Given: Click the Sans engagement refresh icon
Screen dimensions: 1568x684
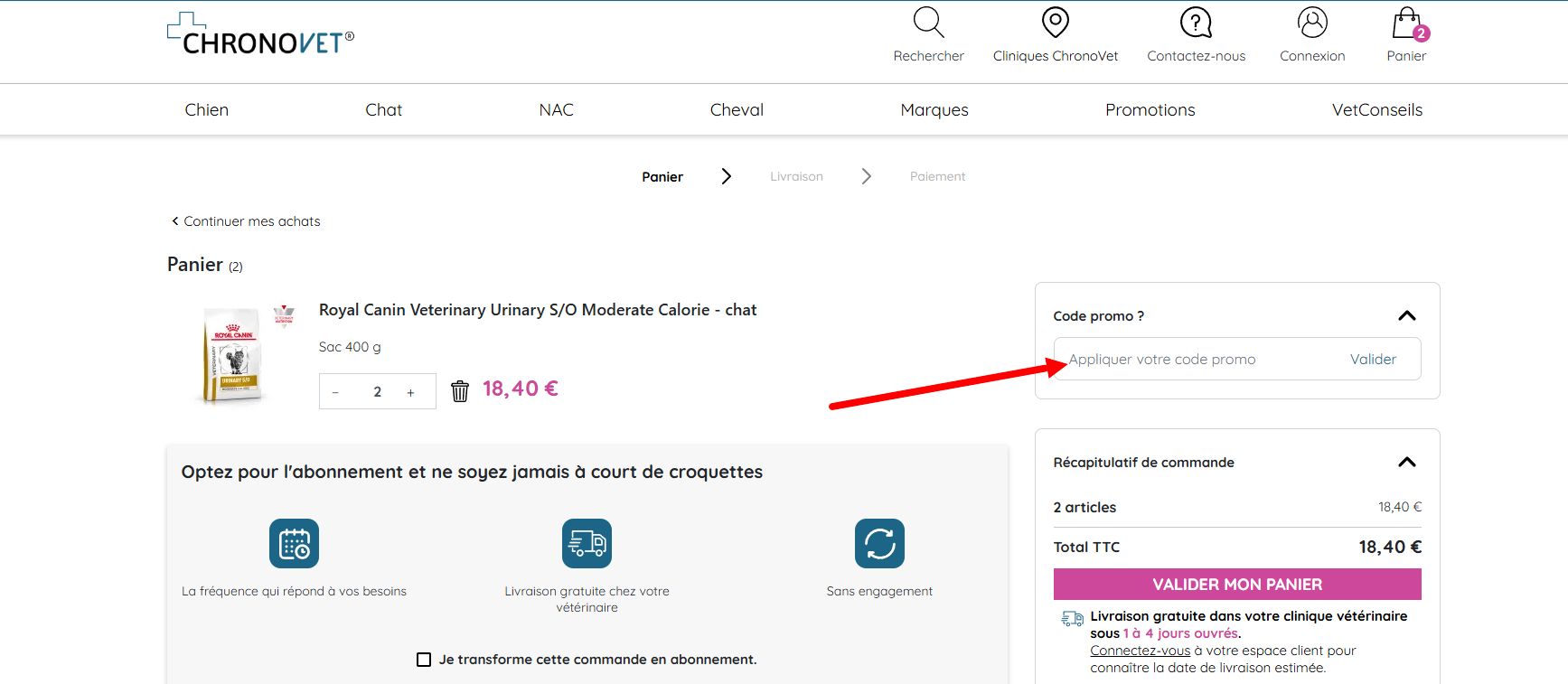Looking at the screenshot, I should click(879, 543).
